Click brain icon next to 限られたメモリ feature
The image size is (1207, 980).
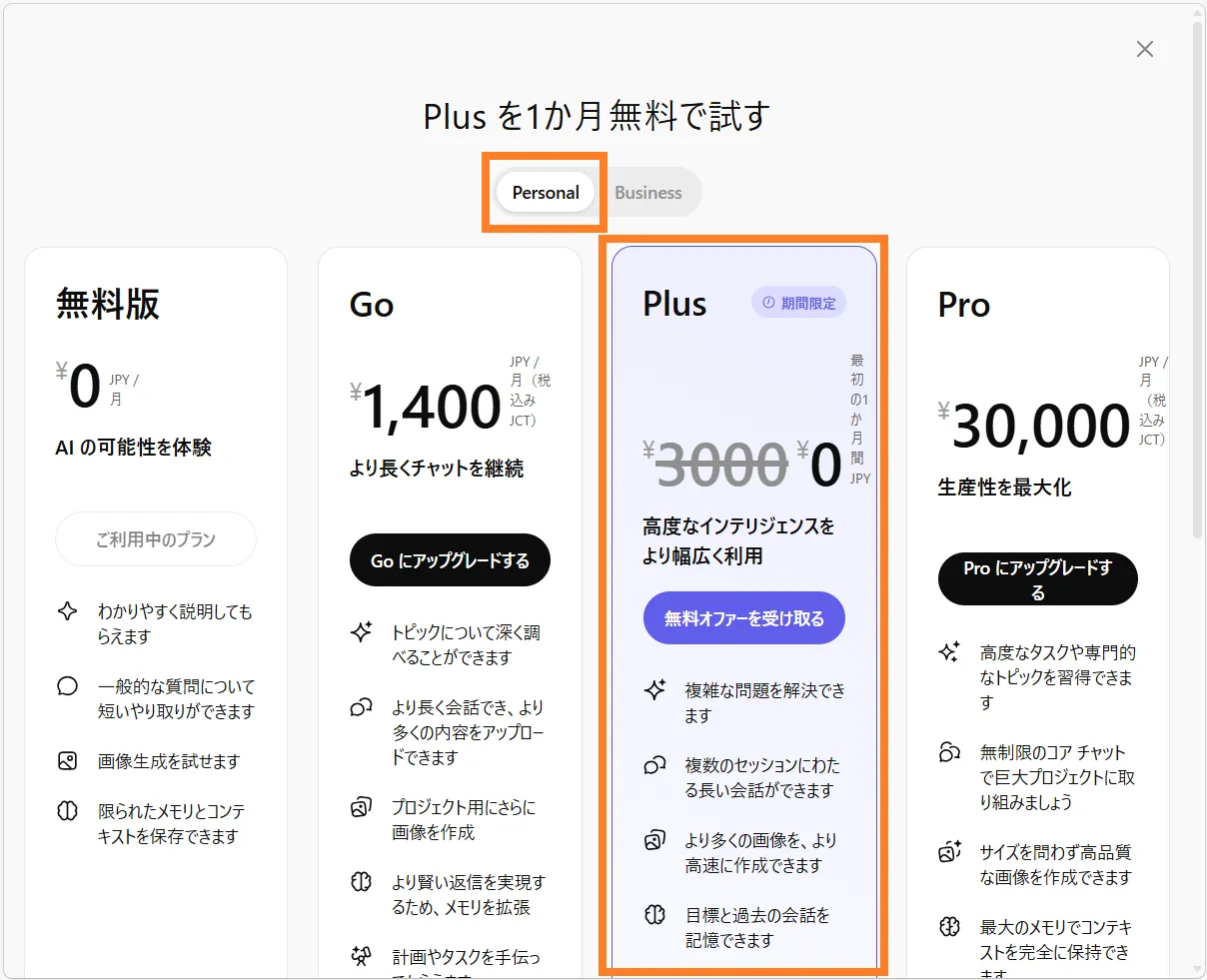[67, 811]
